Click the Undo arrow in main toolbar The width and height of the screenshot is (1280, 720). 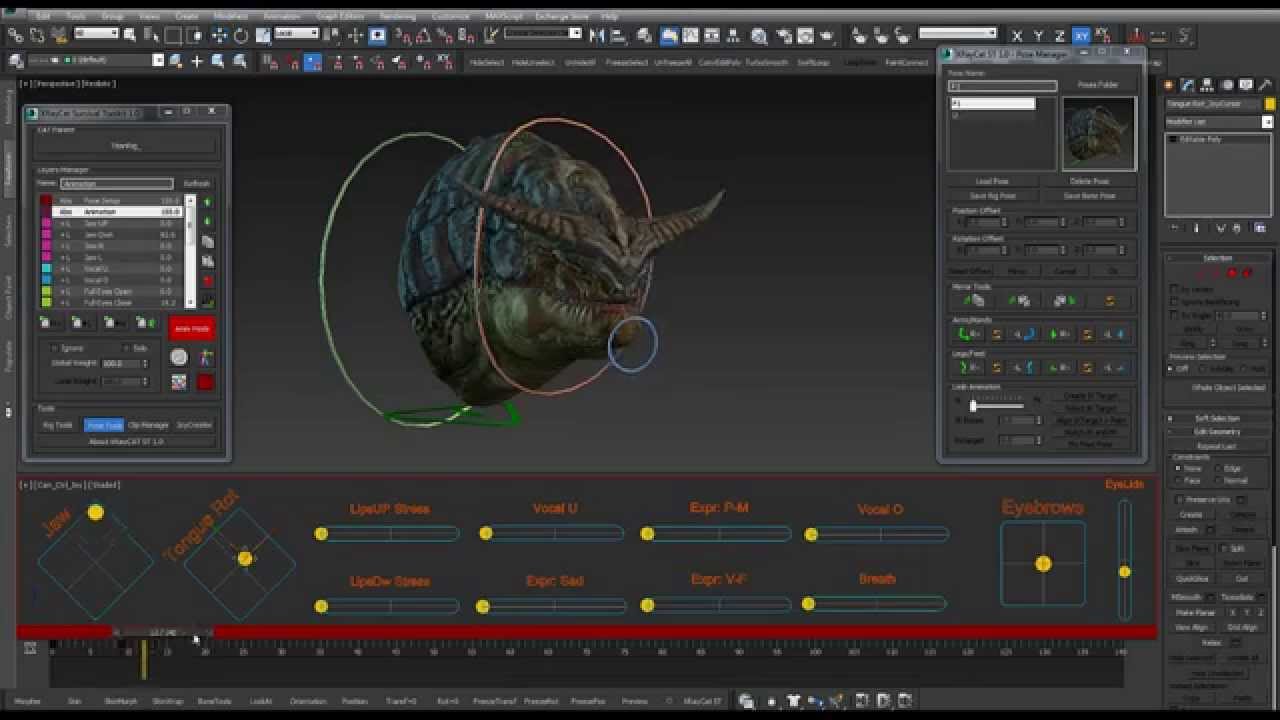(x=16, y=36)
